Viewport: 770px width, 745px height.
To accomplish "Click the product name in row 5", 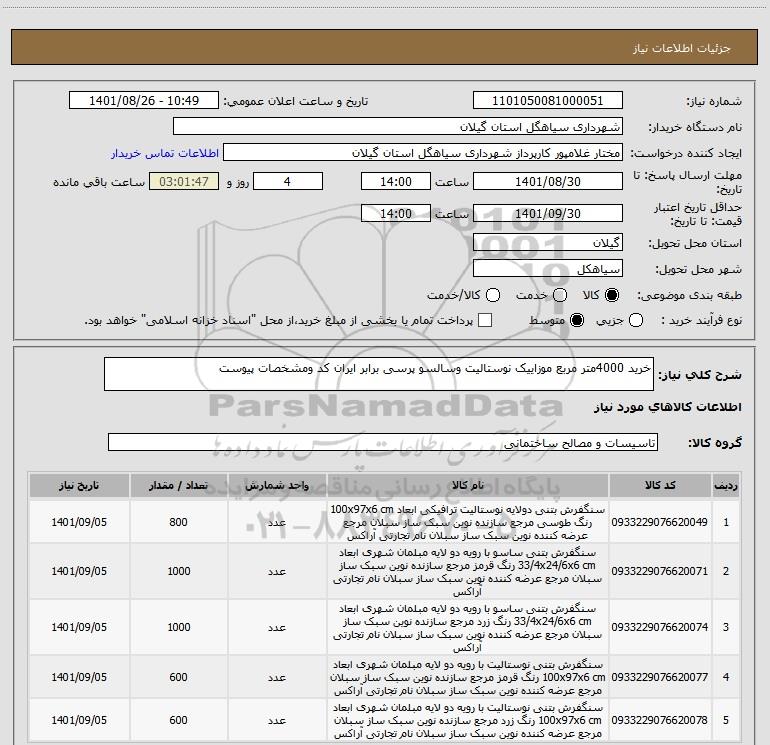I will pyautogui.click(x=468, y=720).
